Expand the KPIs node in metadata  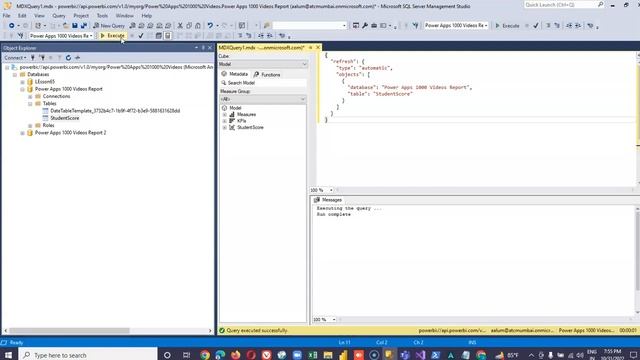click(x=224, y=121)
